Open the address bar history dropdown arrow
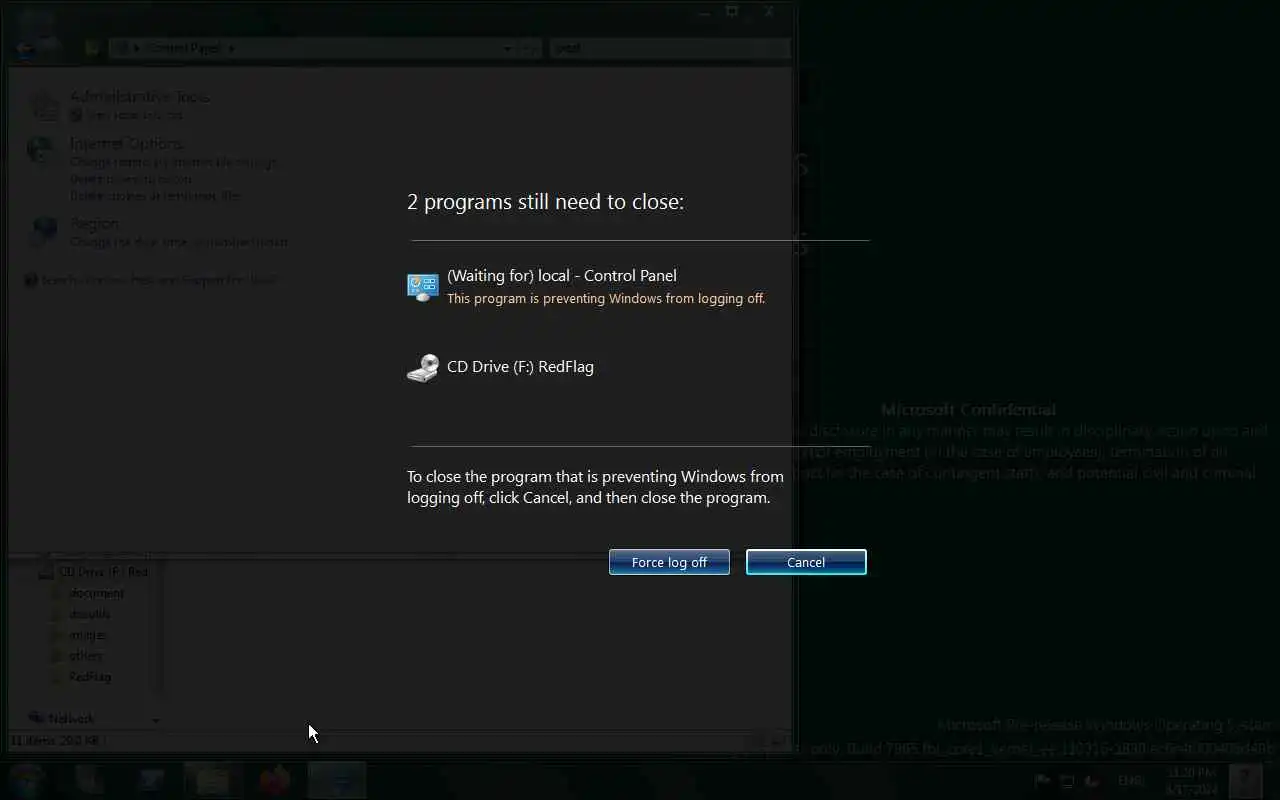Image resolution: width=1280 pixels, height=800 pixels. pos(507,47)
